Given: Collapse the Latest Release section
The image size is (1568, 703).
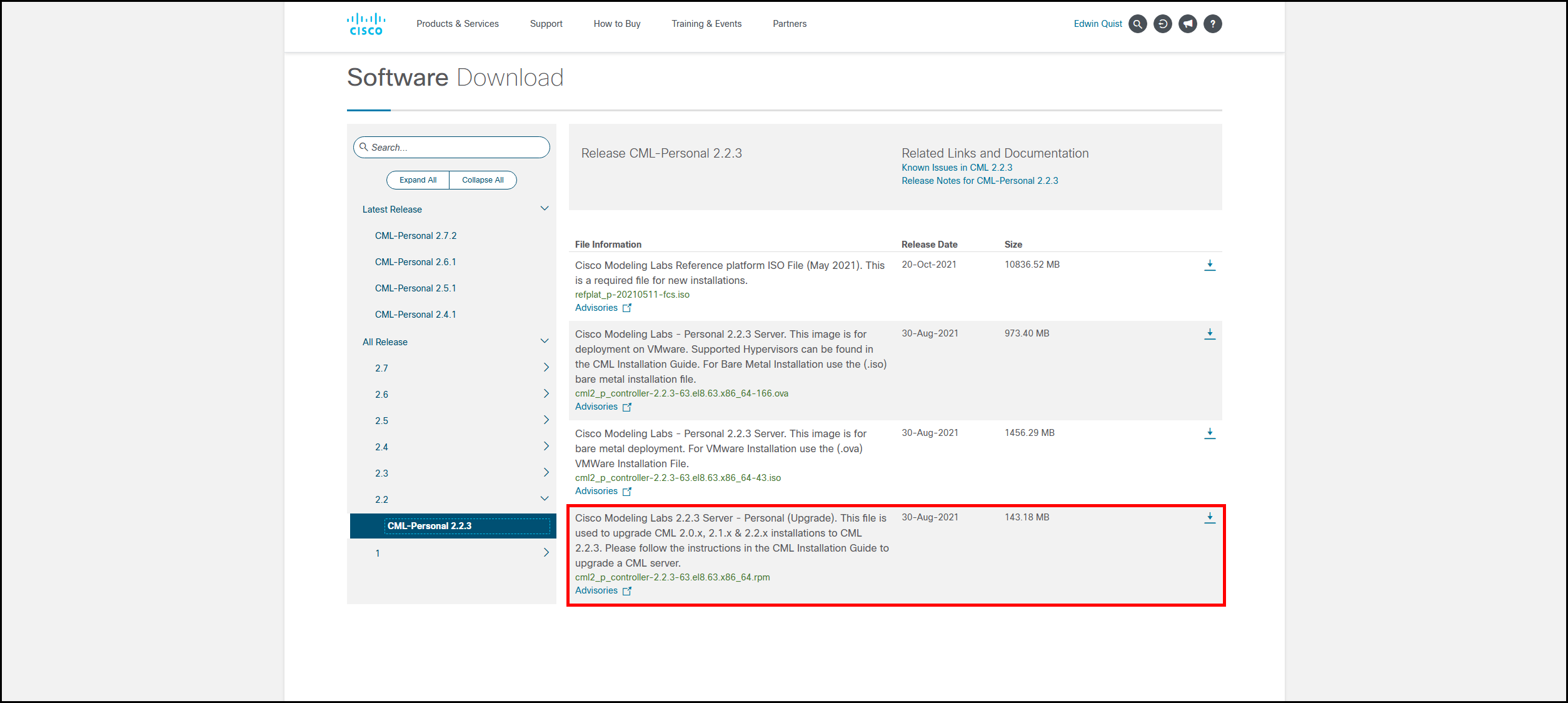Looking at the screenshot, I should [x=545, y=209].
